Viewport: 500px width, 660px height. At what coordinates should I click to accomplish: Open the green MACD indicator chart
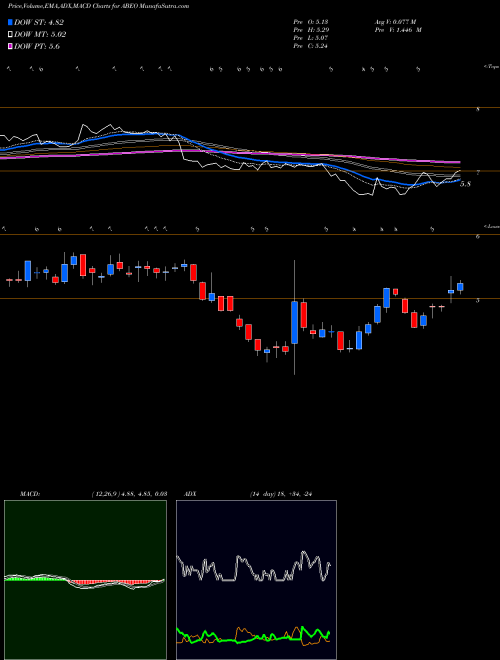coord(85,580)
